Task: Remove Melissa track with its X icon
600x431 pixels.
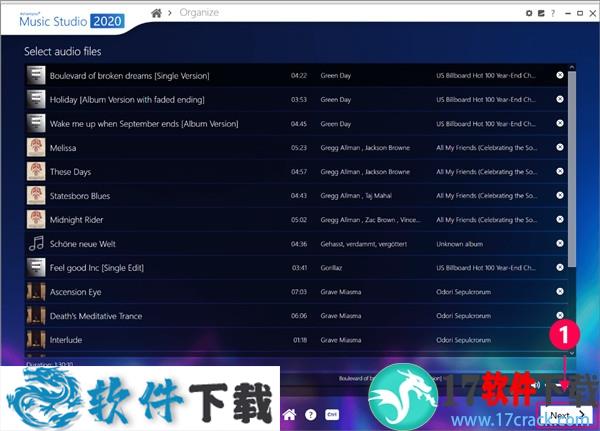Action: tap(559, 147)
